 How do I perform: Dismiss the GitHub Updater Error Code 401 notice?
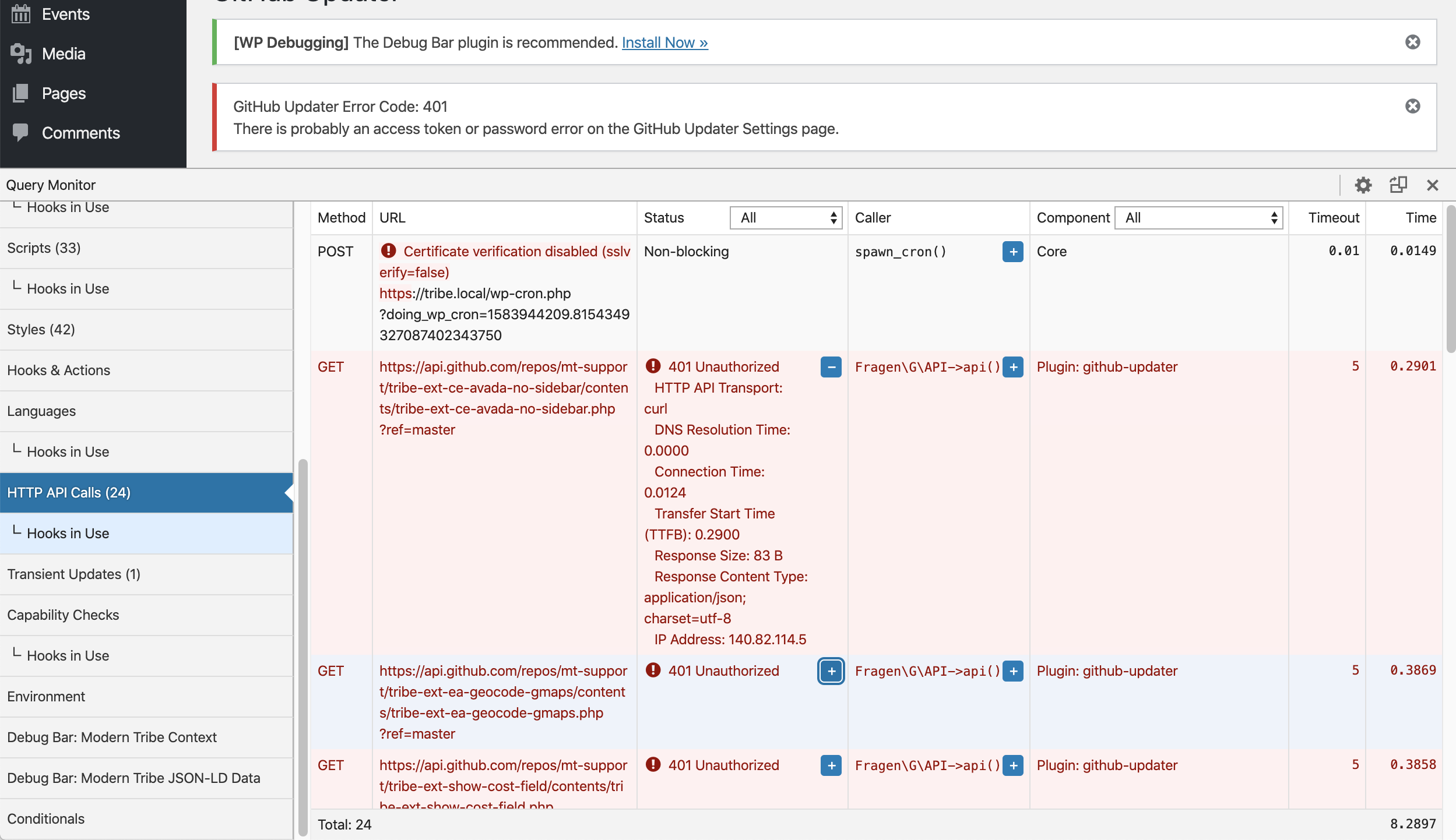1414,105
